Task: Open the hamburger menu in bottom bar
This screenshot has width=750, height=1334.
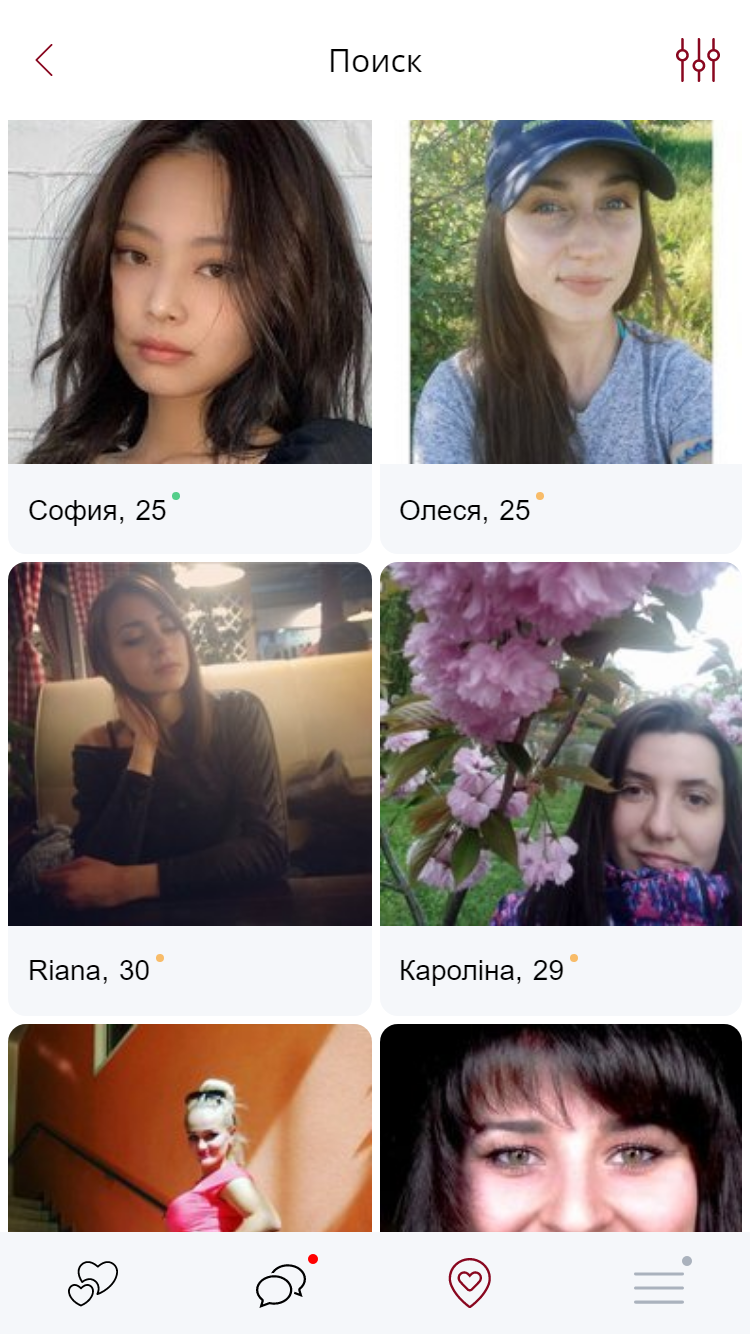Action: 659,1288
